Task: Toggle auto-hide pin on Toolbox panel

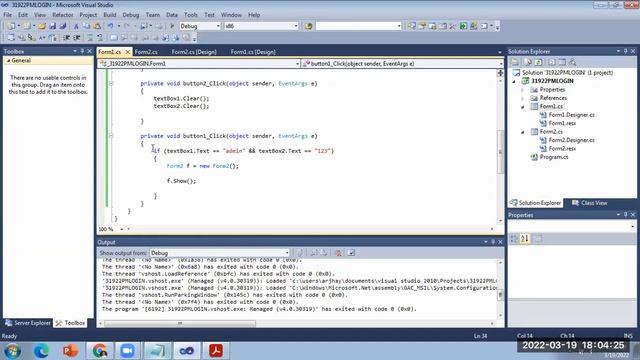Action: tap(82, 51)
